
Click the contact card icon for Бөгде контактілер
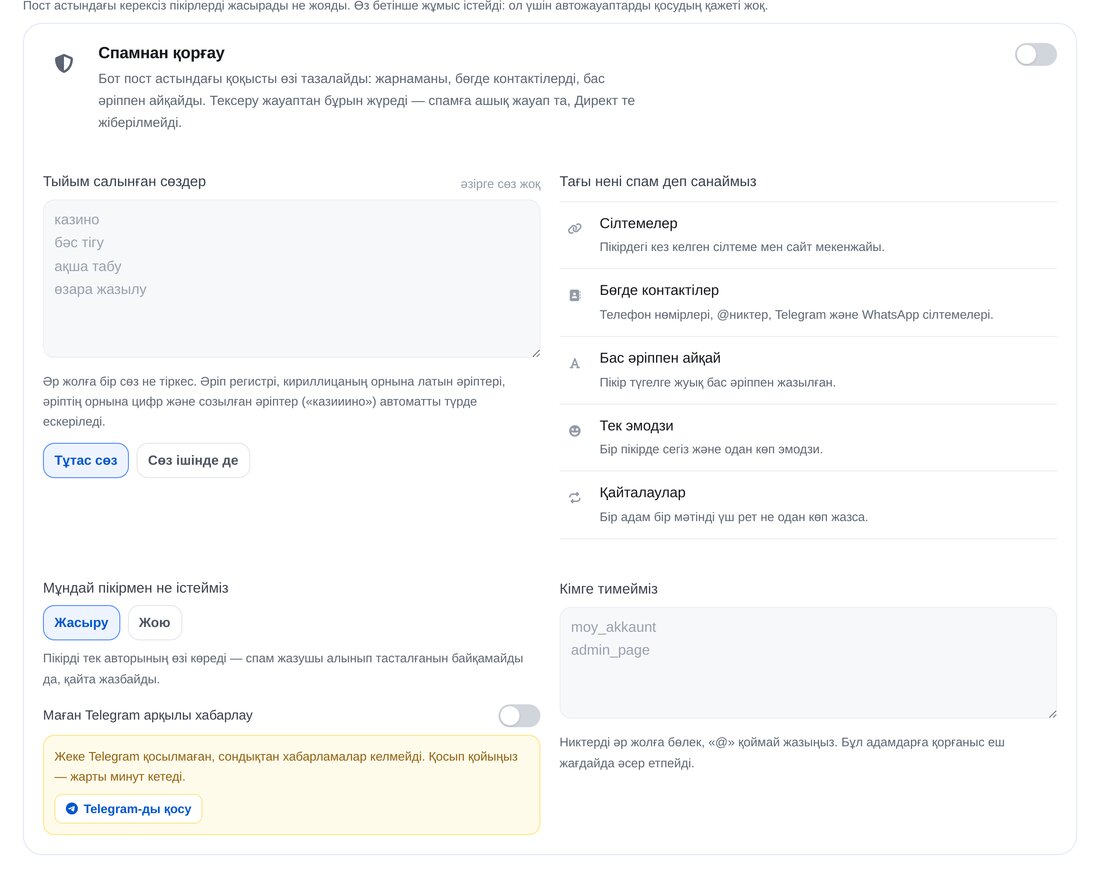point(575,295)
